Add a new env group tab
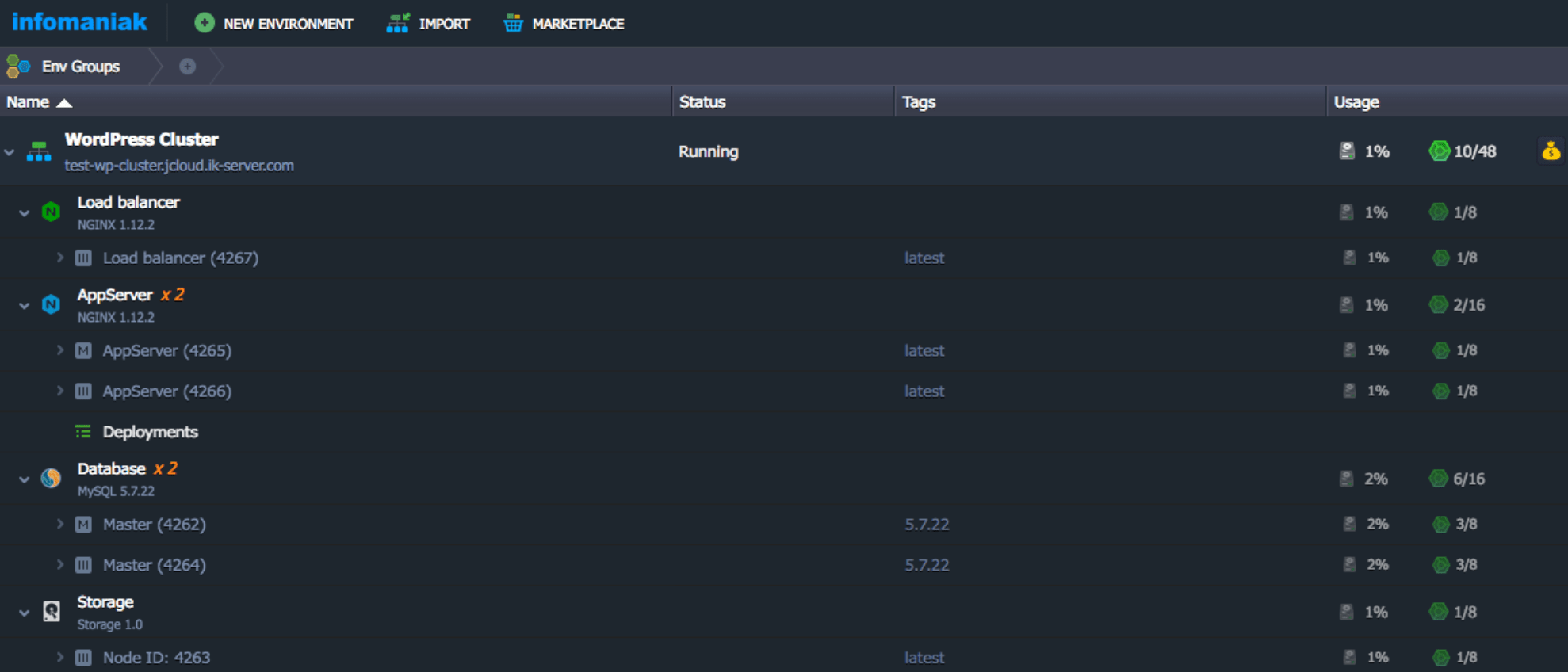The image size is (1568, 672). point(187,67)
